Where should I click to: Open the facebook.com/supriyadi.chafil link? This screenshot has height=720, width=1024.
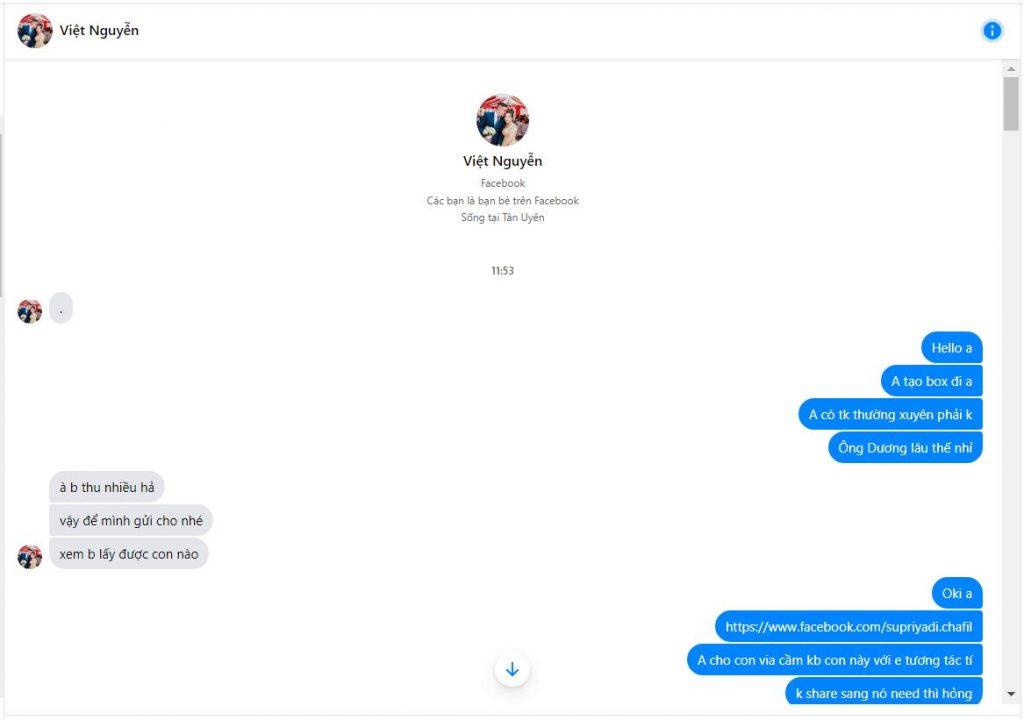(x=848, y=627)
